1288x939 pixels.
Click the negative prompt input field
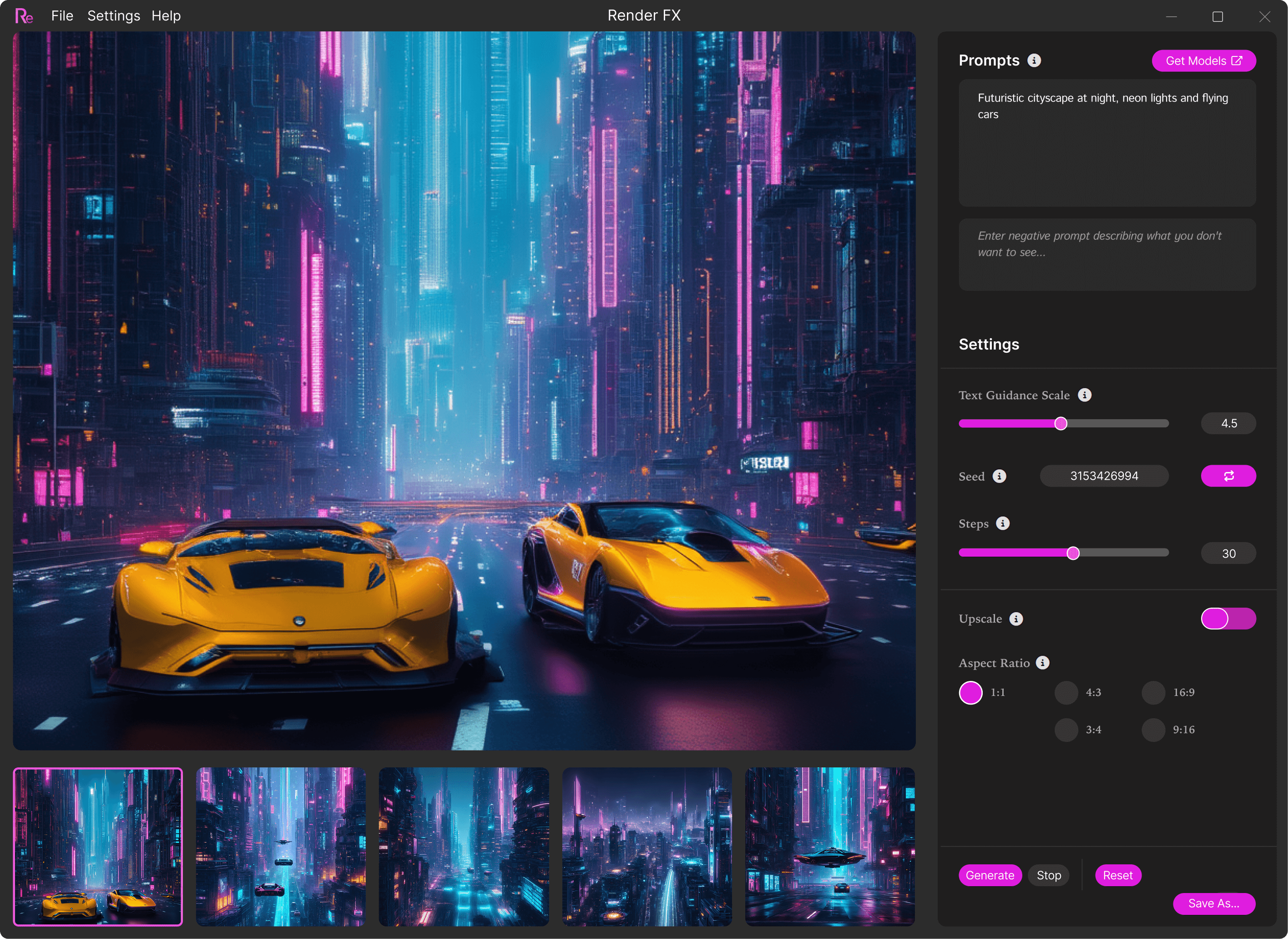[x=1107, y=254]
